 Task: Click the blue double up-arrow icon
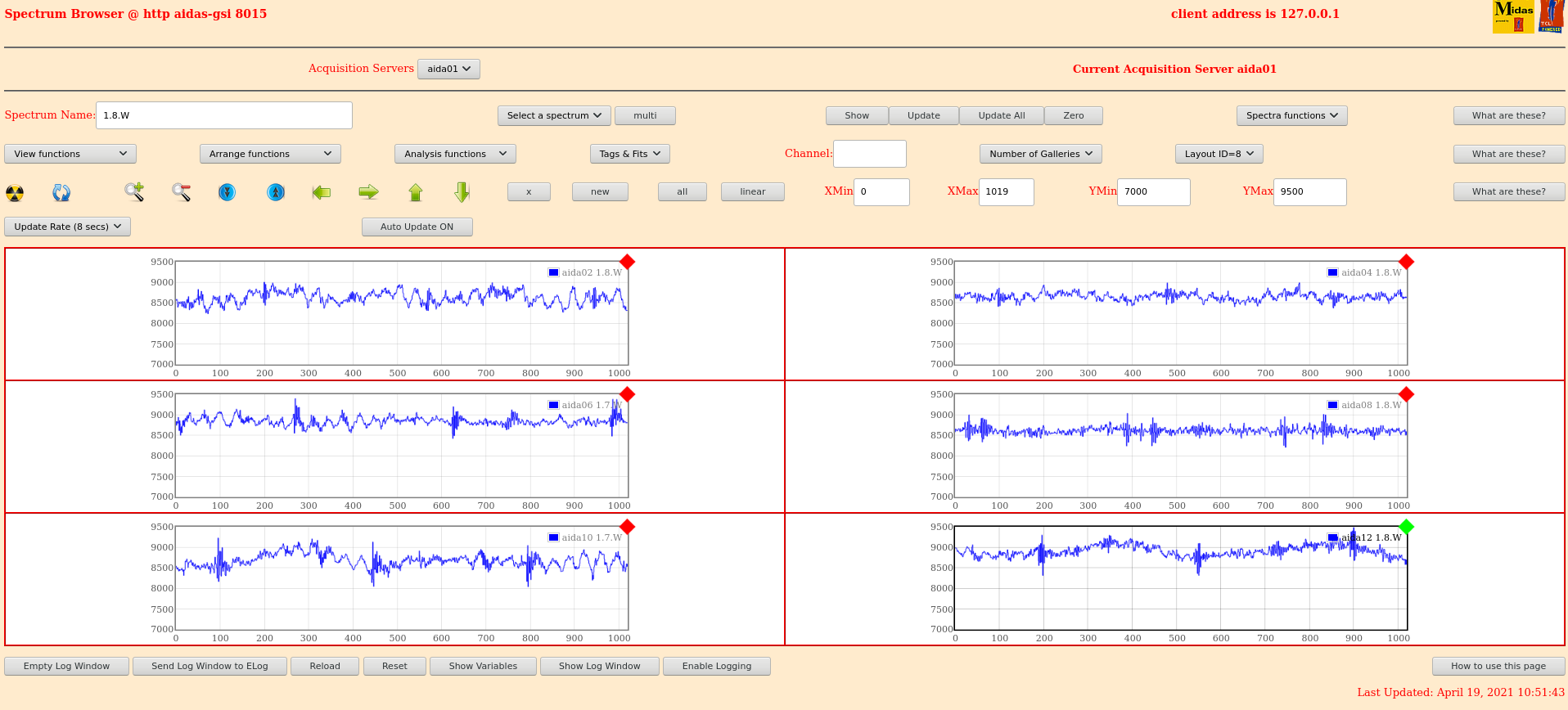pos(276,192)
